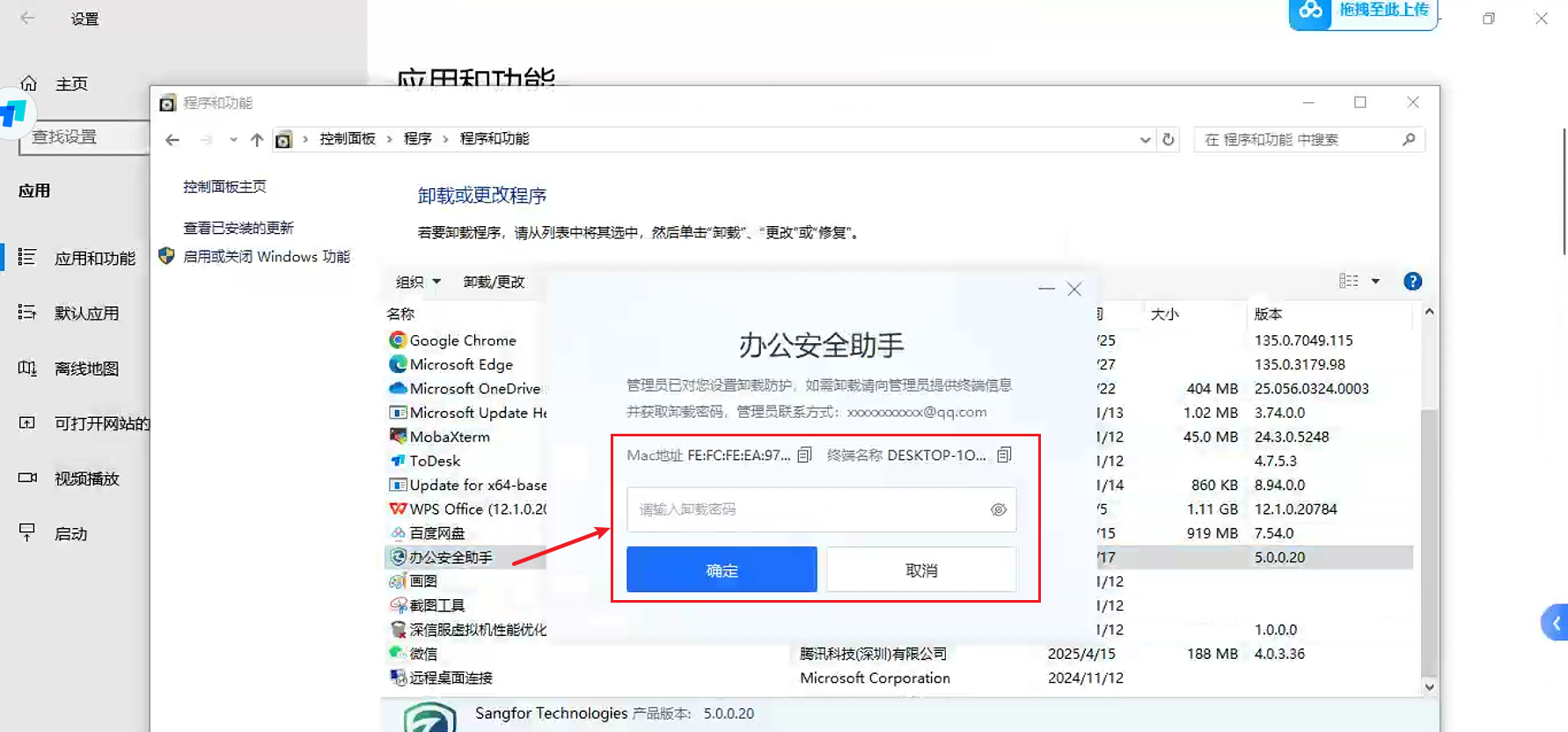Click Settings 查找设置 search box
This screenshot has height=732, width=1568.
[x=84, y=137]
